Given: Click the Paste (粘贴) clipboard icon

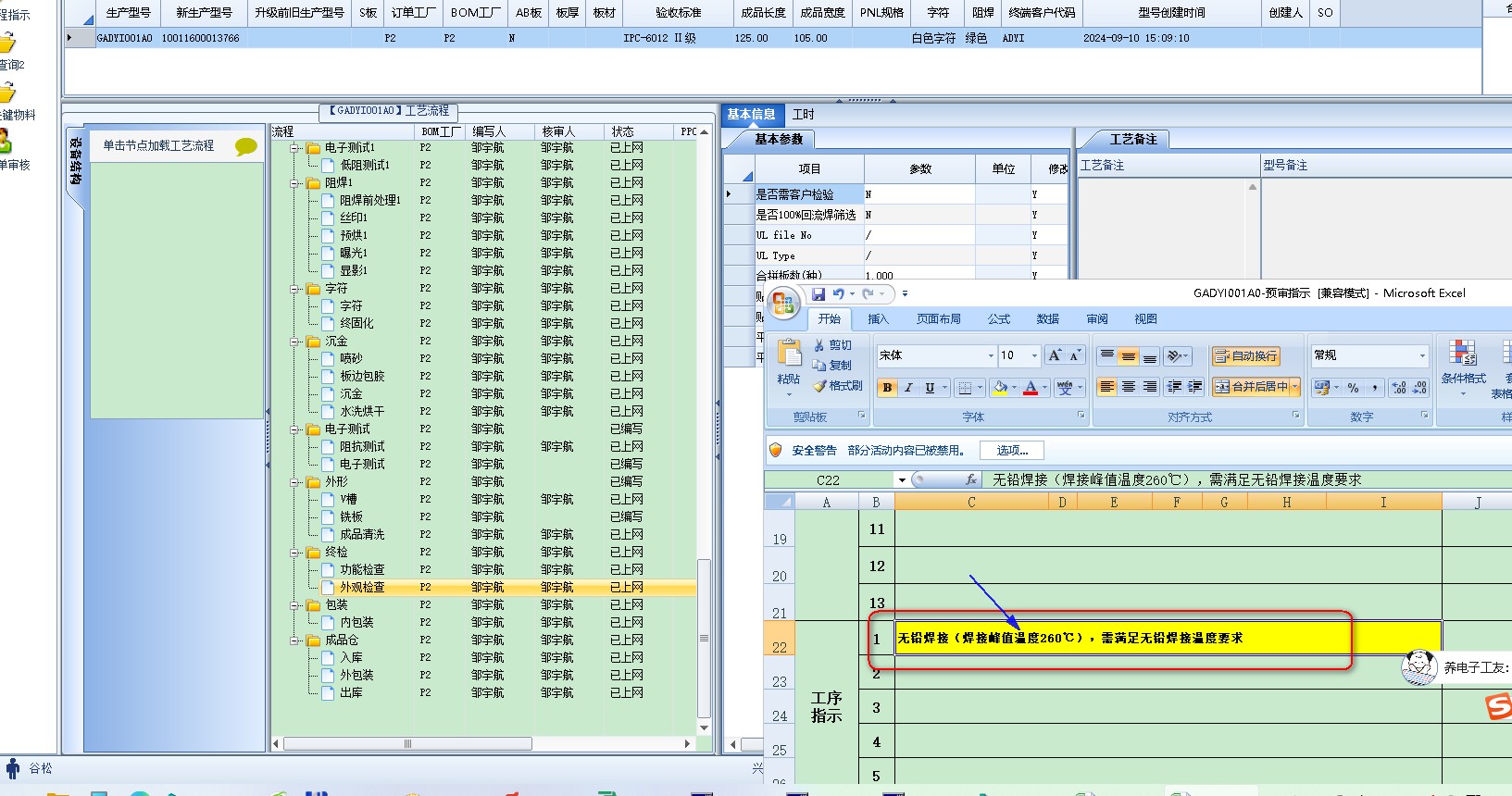Looking at the screenshot, I should coord(789,354).
